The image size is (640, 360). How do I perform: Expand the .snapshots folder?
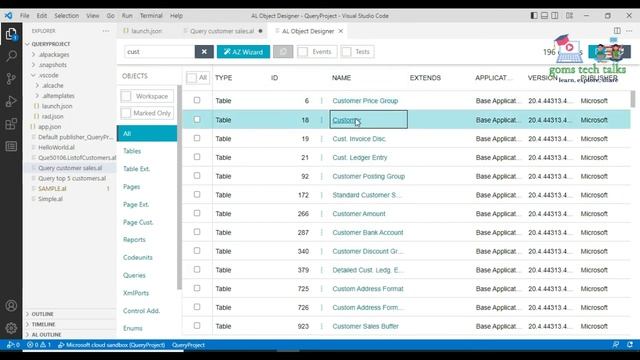tap(33, 65)
